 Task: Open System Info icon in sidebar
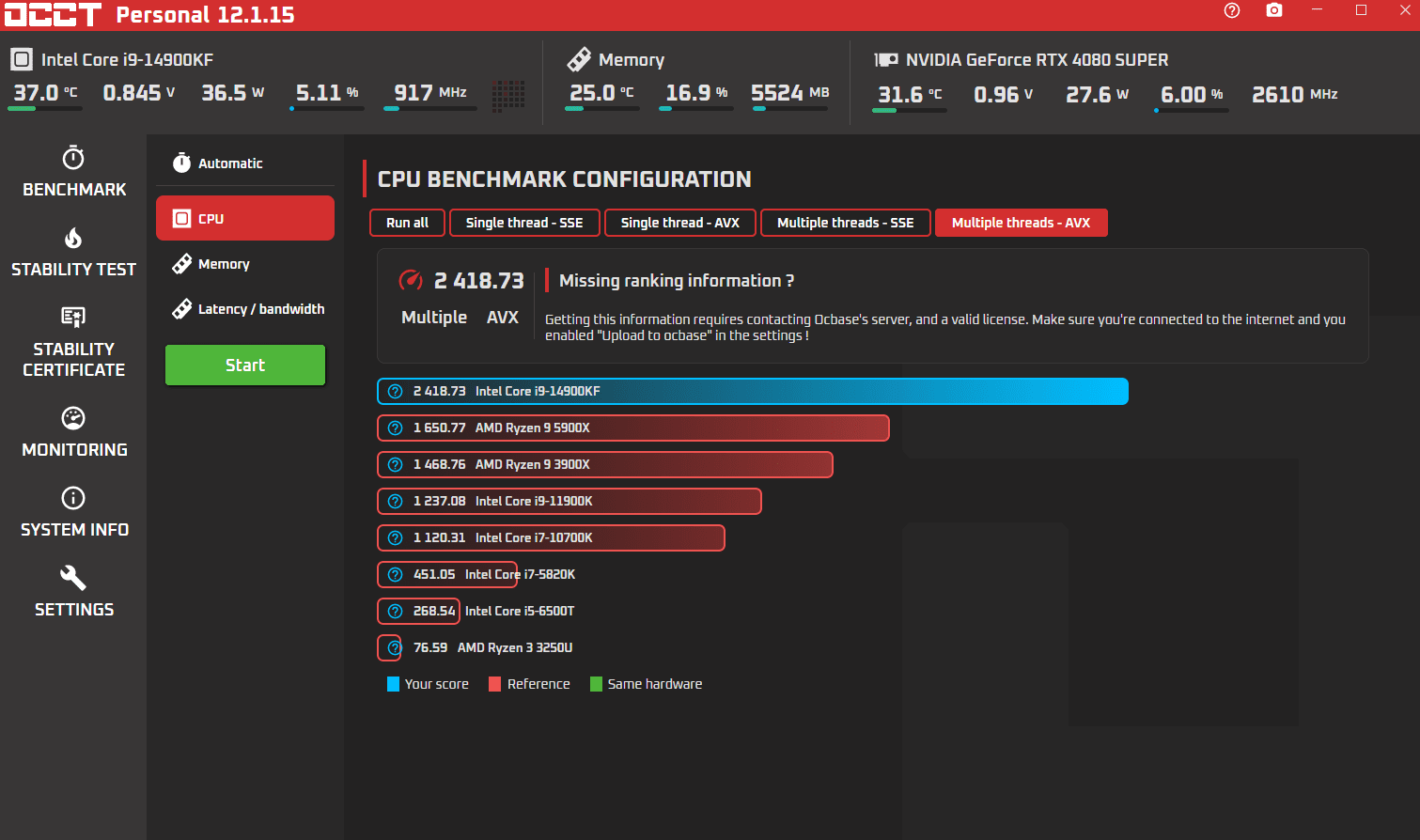coord(73,498)
